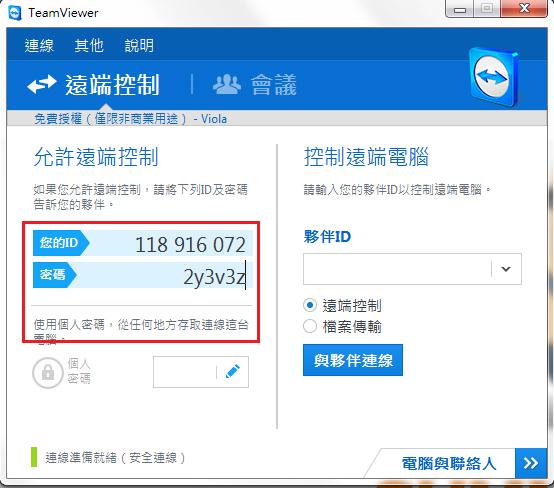Viewport: 554px width, 488px height.
Task: Click the 免費授權 license link
Action: click(x=131, y=119)
